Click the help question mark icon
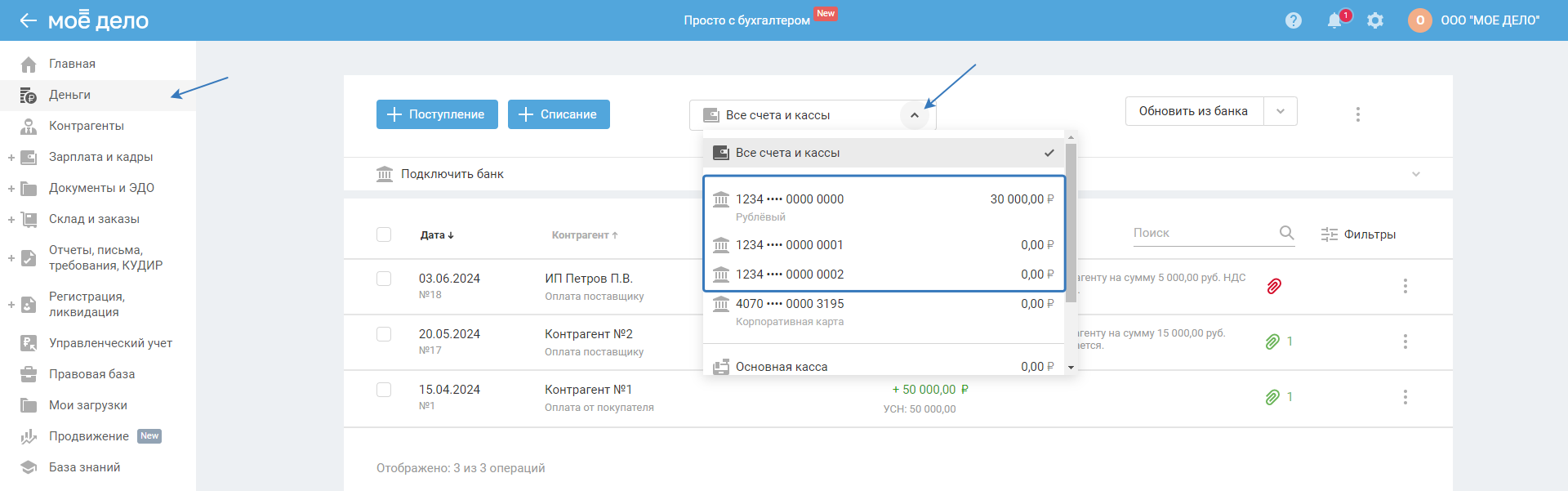Viewport: 1568px width, 491px height. click(x=1293, y=20)
